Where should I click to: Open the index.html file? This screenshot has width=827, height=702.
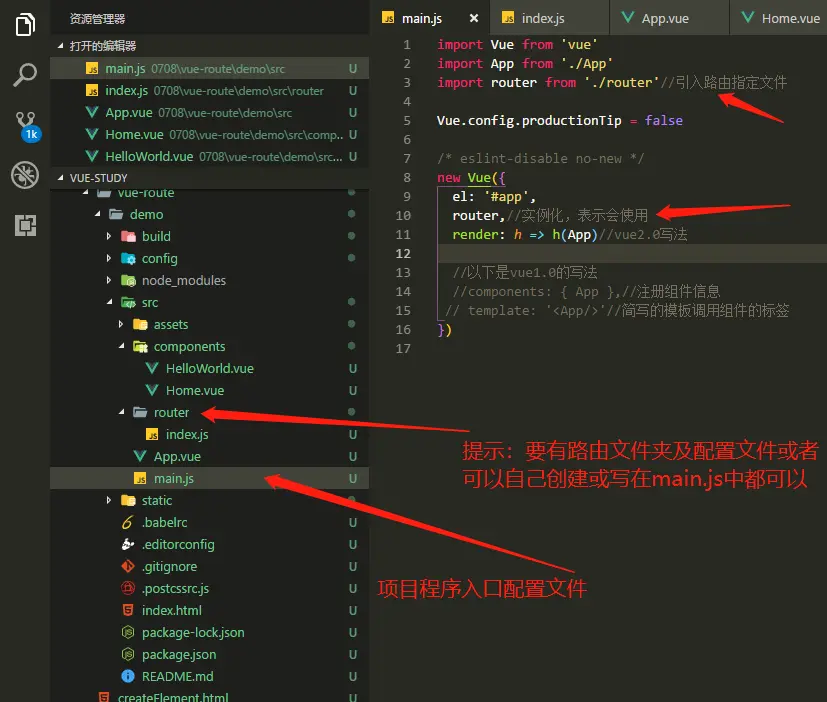[x=209, y=610]
